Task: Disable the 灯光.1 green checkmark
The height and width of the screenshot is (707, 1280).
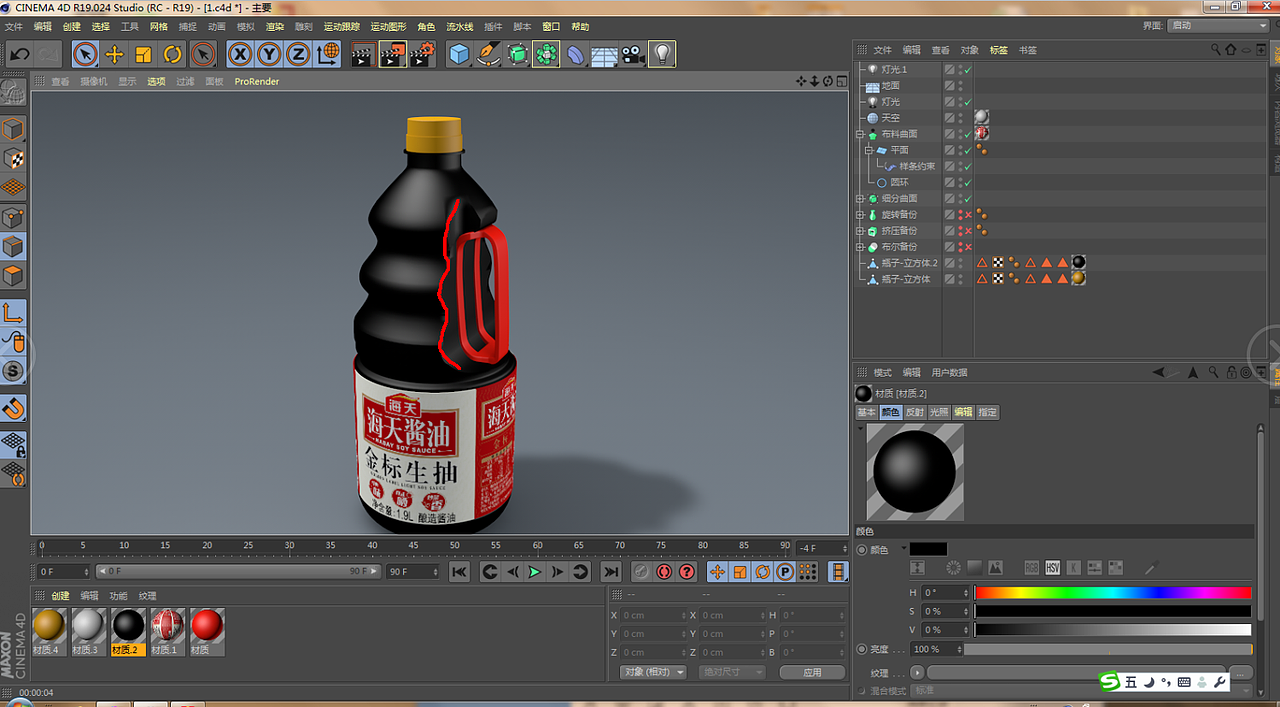Action: [x=968, y=69]
